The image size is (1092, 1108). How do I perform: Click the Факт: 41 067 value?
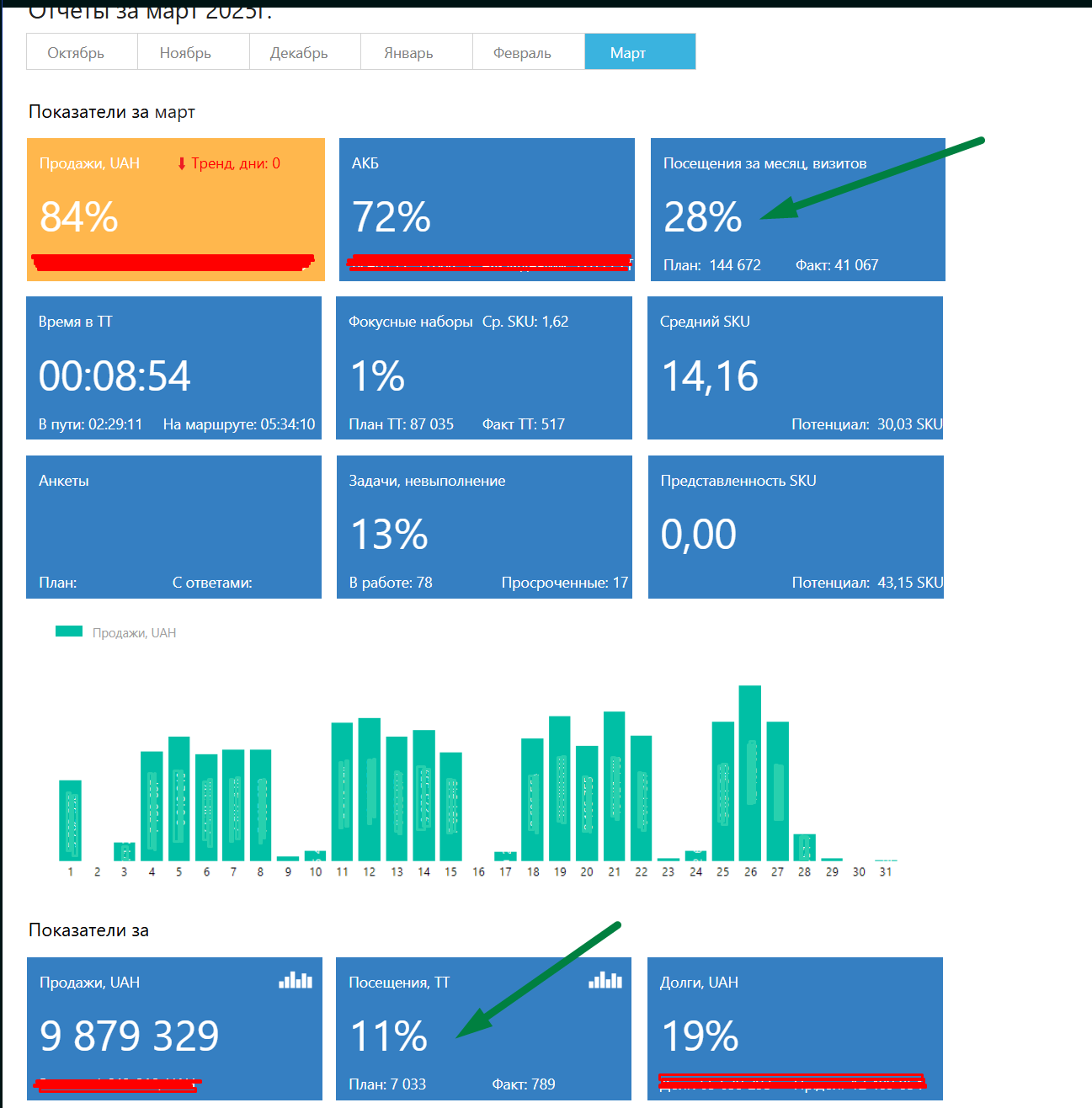(x=837, y=265)
